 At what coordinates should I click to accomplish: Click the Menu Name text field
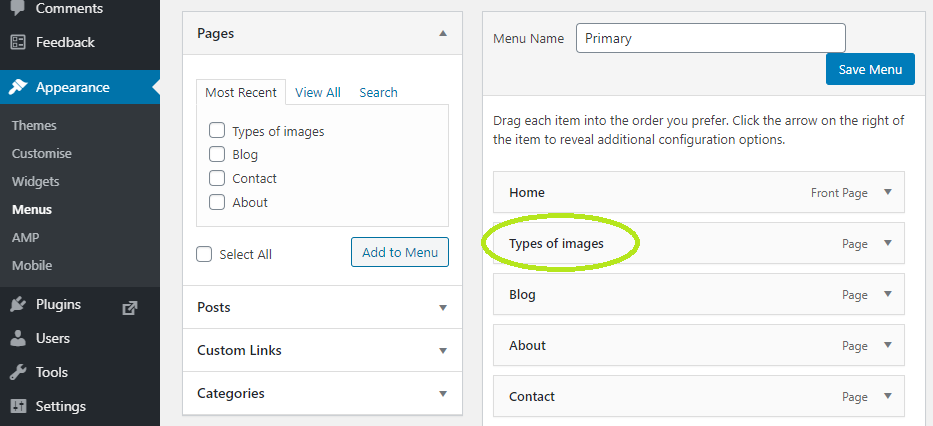tap(710, 38)
